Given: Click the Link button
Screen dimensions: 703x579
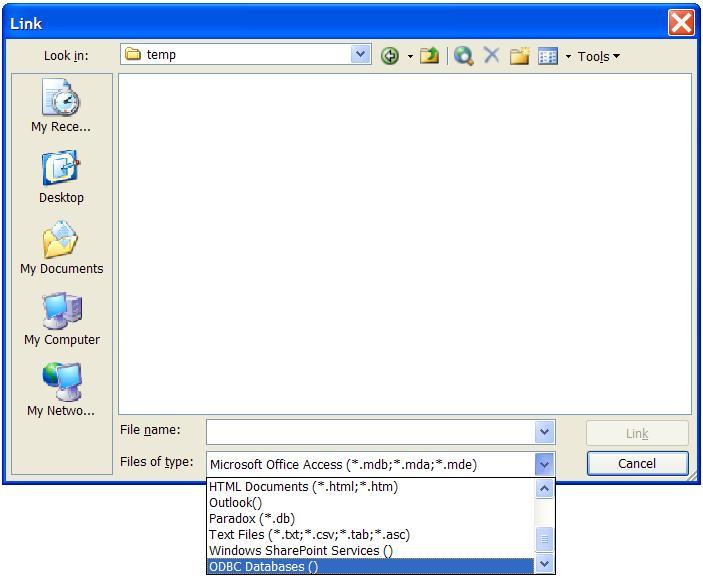Looking at the screenshot, I should coord(637,433).
